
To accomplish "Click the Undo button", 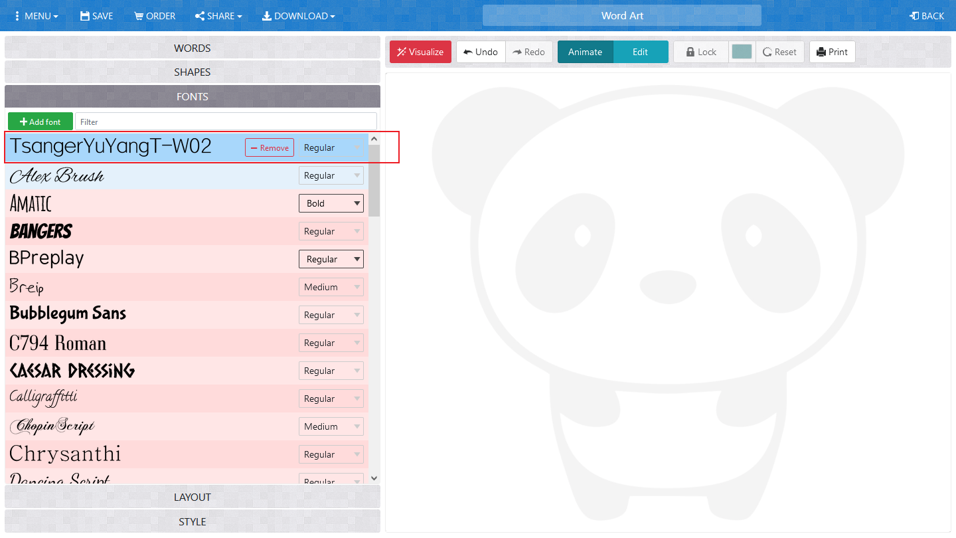I will click(x=480, y=52).
